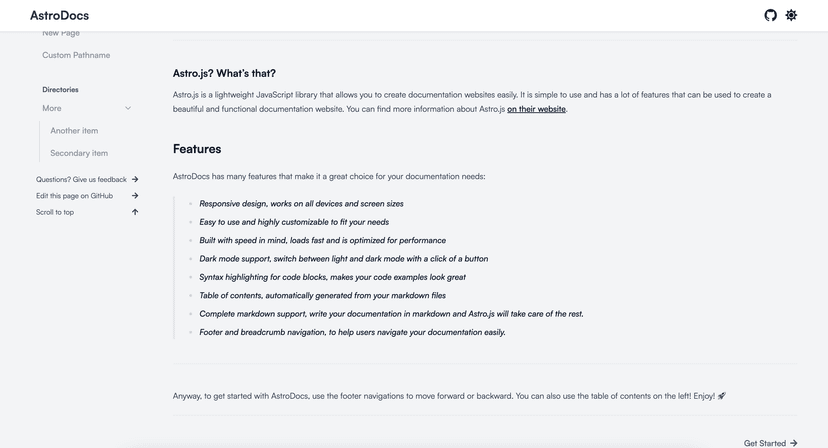This screenshot has width=828, height=448.
Task: Open Secondary item in the sidebar
Action: (x=79, y=153)
